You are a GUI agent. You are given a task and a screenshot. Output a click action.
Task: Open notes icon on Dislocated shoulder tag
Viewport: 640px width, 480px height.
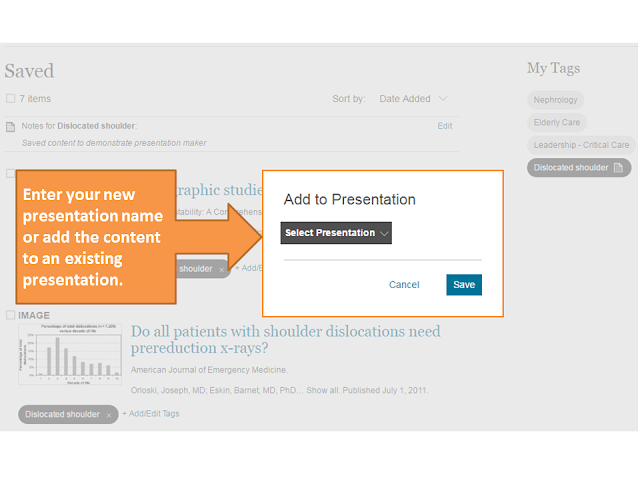[618, 168]
